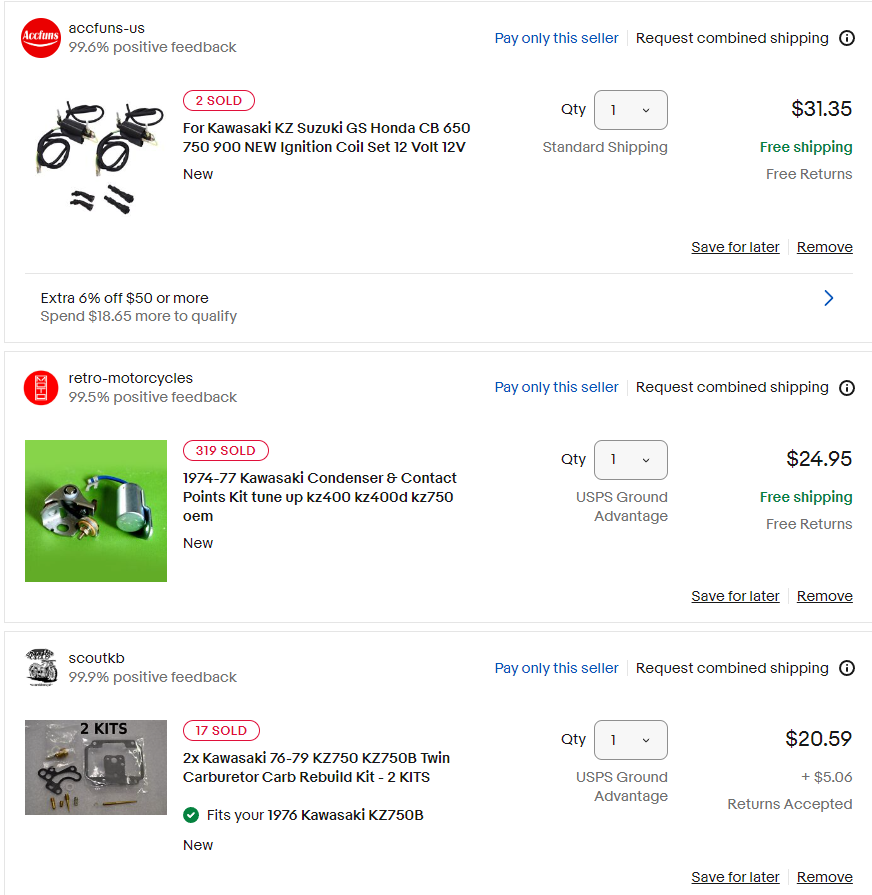872x895 pixels.
Task: Remove the Carburetor Rebuild Kit from cart
Action: coord(824,877)
